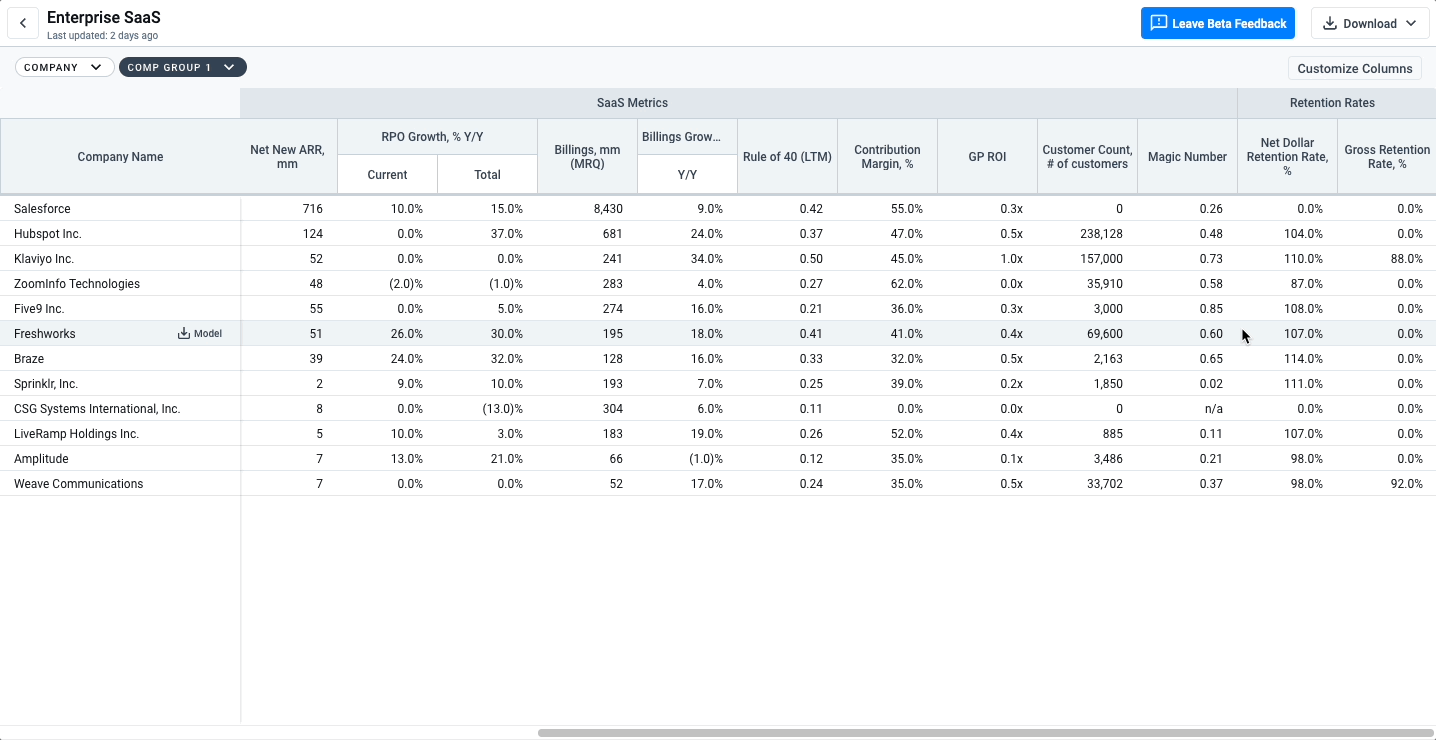Select the Salesforce row name
The width and height of the screenshot is (1436, 740).
(x=42, y=209)
